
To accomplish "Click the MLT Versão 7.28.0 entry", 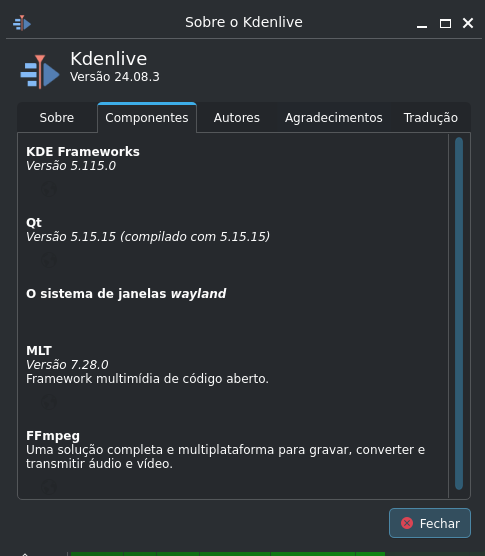I will tap(67, 365).
